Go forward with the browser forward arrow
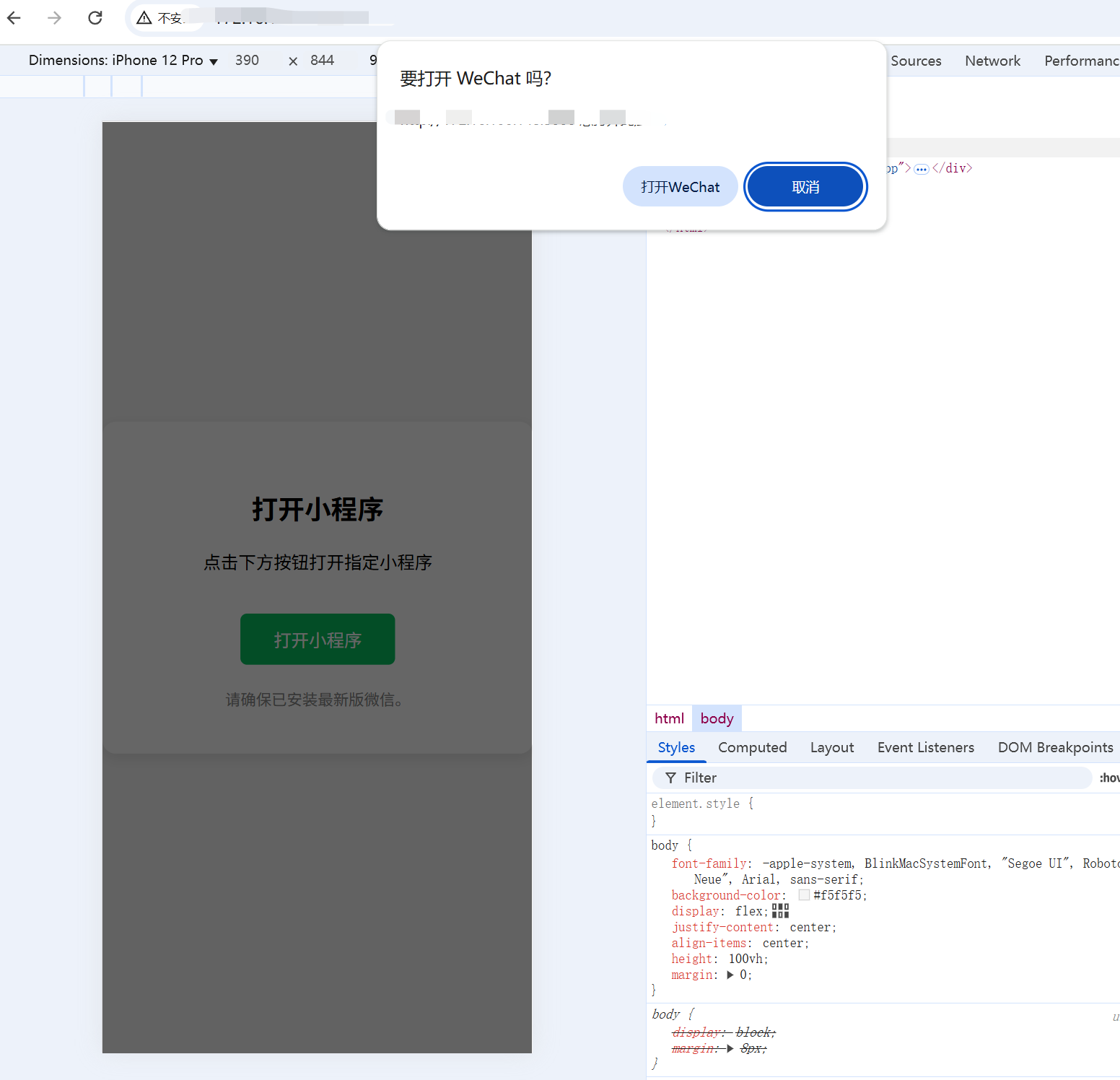The image size is (1120, 1080). [55, 17]
